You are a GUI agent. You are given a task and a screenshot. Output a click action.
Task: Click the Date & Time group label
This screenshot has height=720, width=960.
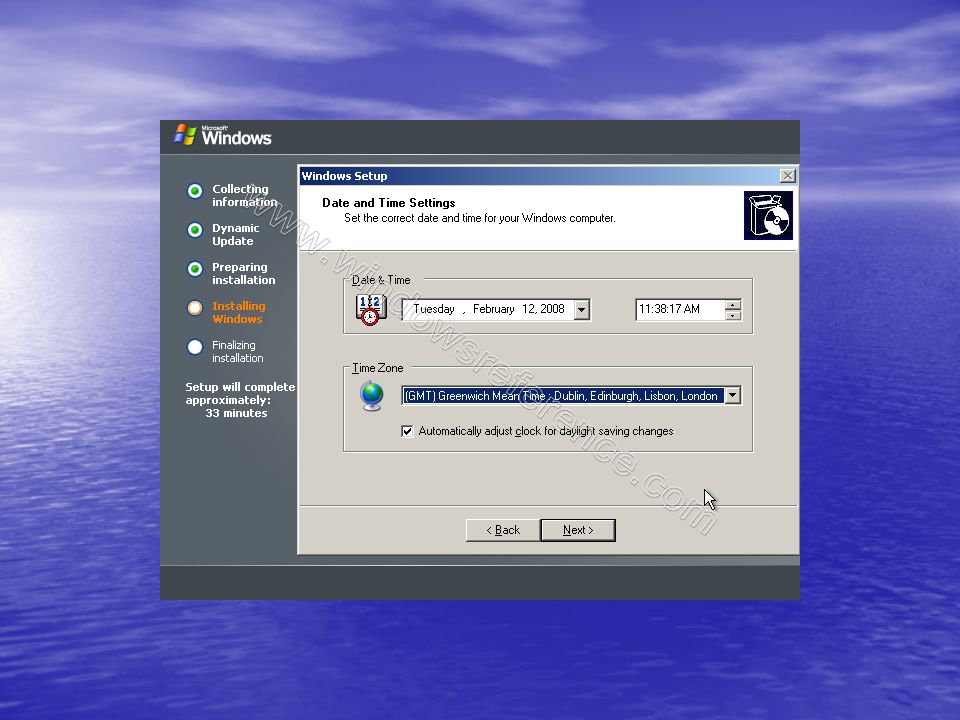click(x=381, y=280)
